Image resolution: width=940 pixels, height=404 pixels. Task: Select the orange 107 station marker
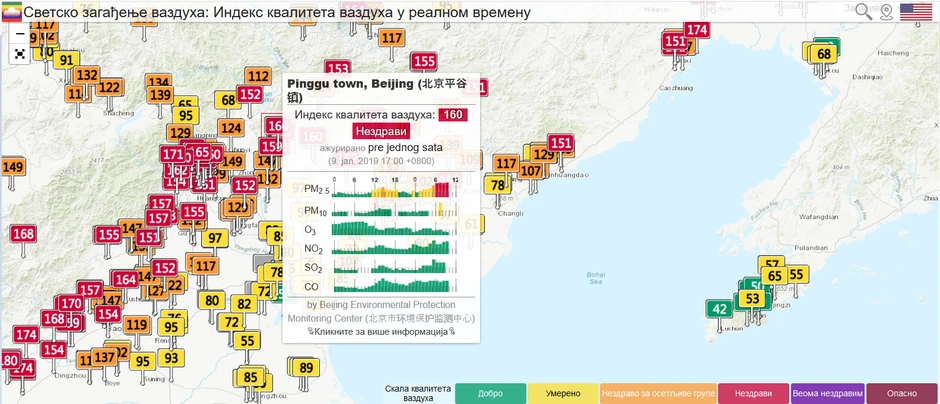click(x=531, y=171)
